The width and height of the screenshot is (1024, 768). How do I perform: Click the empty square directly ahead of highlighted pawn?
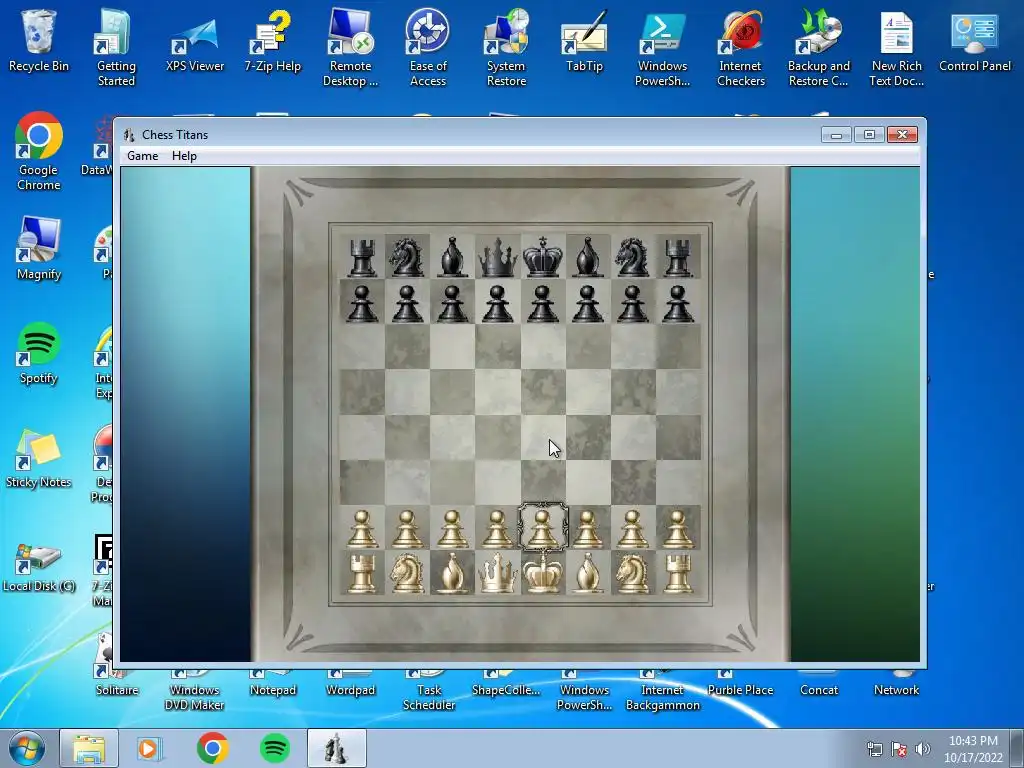click(542, 482)
